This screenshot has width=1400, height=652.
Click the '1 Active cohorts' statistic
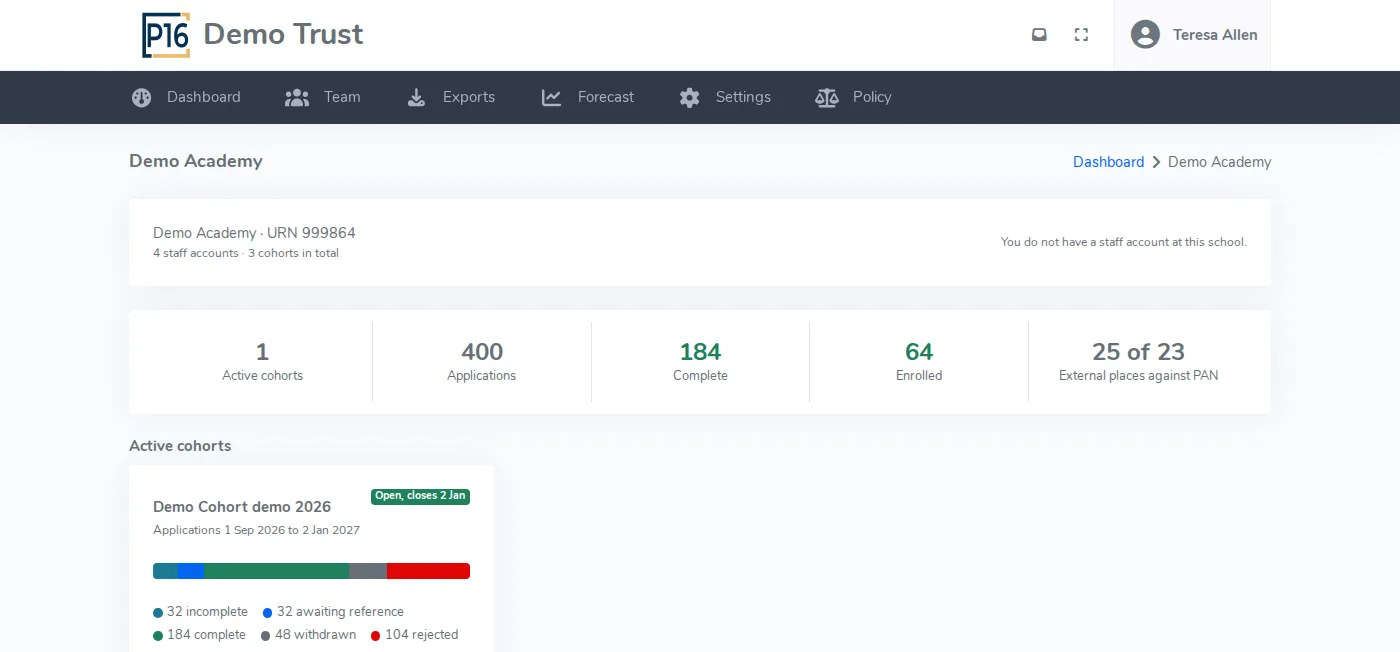pos(262,362)
